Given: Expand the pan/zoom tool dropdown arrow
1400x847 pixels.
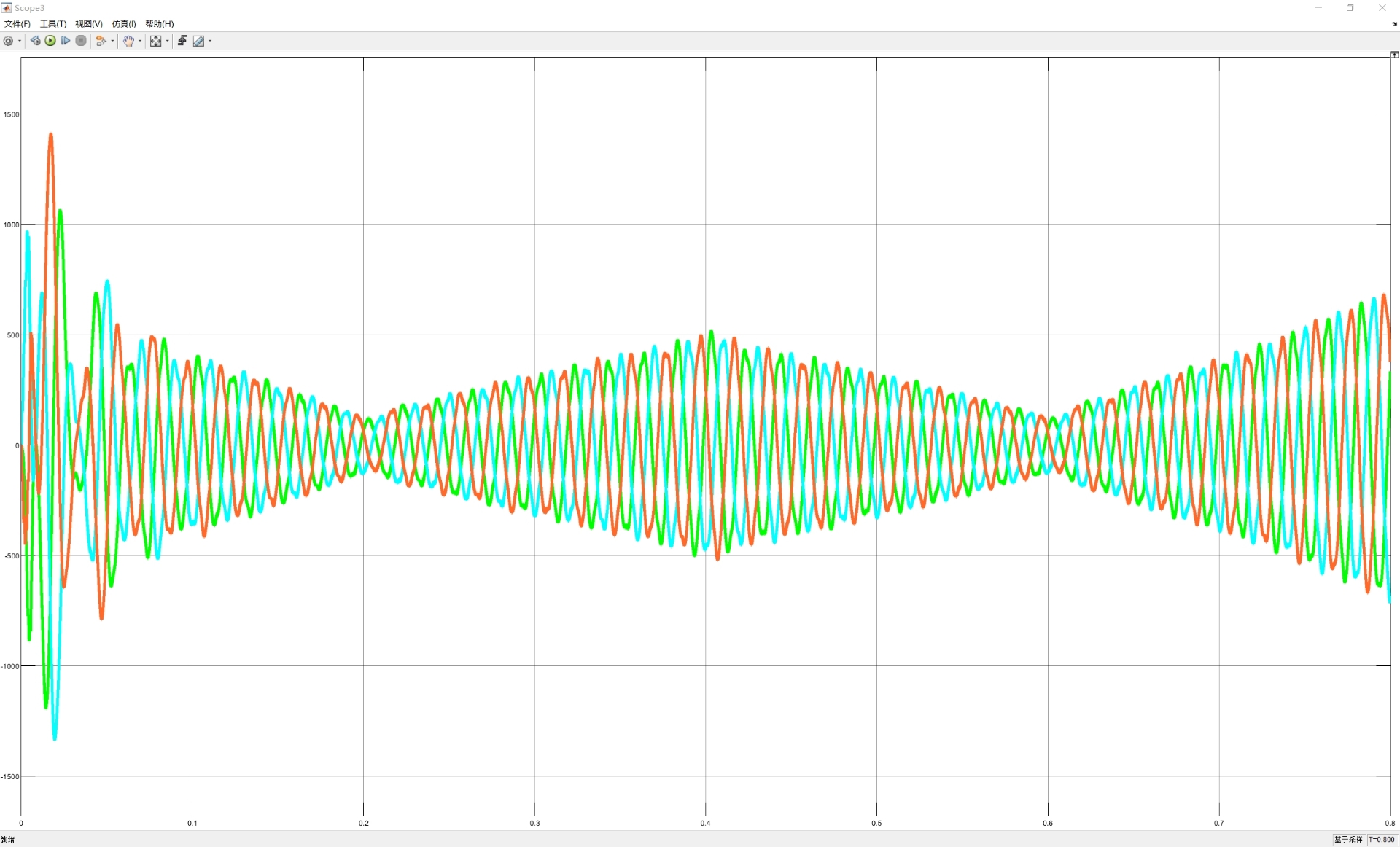Looking at the screenshot, I should pyautogui.click(x=140, y=41).
